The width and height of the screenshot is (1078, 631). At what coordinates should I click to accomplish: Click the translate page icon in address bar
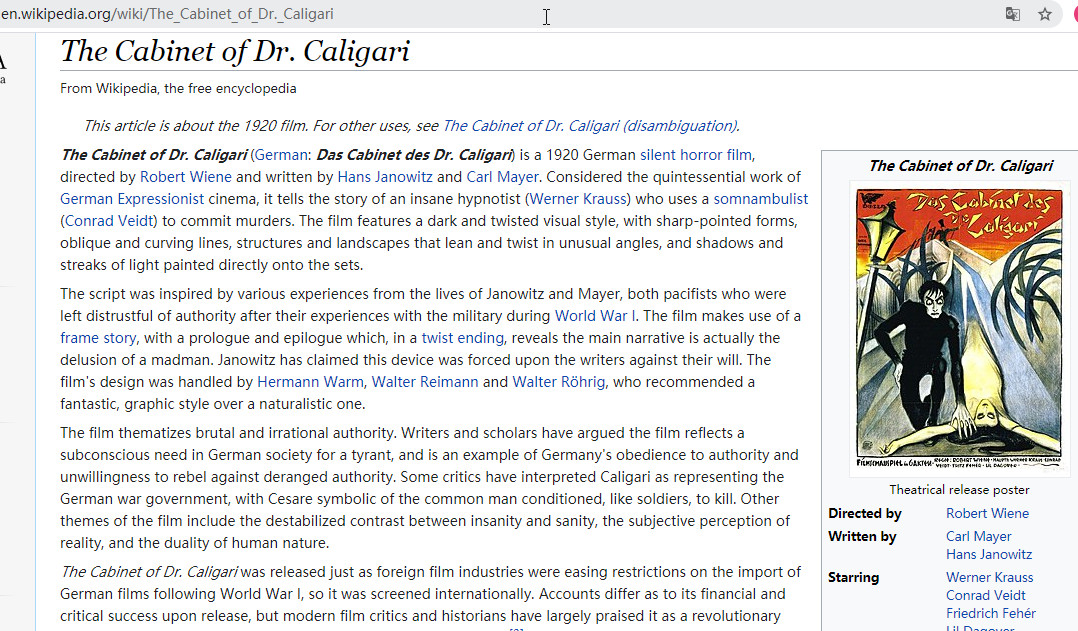pyautogui.click(x=1013, y=14)
